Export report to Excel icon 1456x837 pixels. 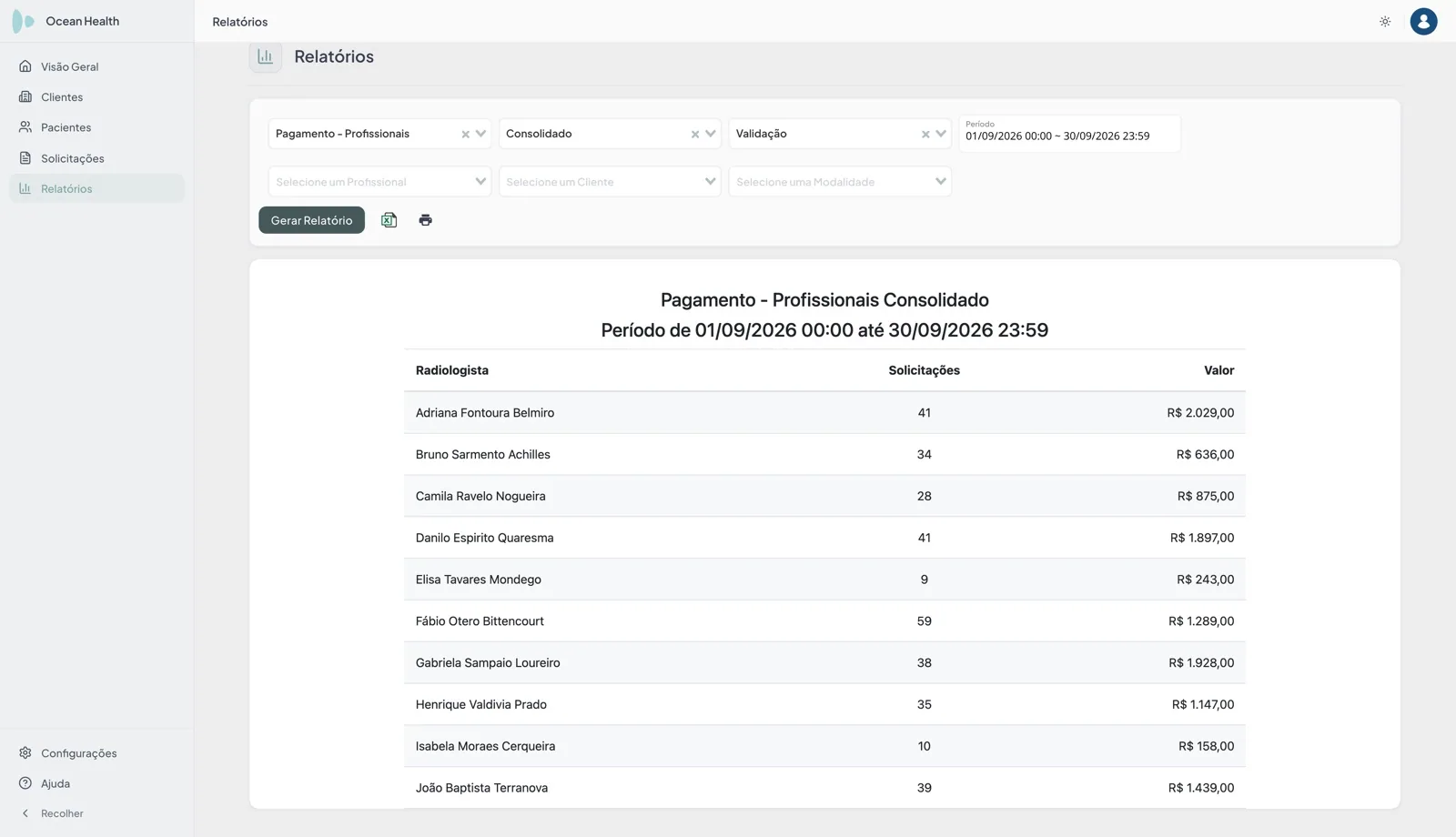coord(389,220)
